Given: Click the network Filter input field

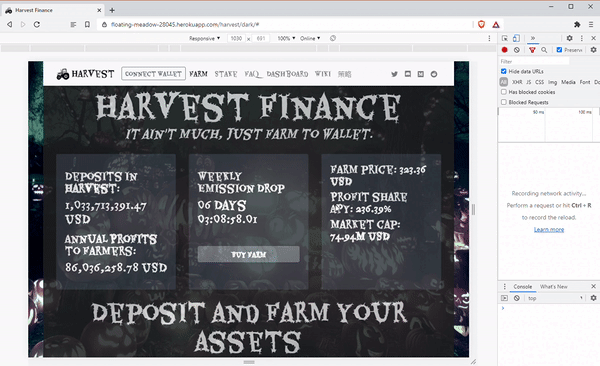Looking at the screenshot, I should (534, 61).
